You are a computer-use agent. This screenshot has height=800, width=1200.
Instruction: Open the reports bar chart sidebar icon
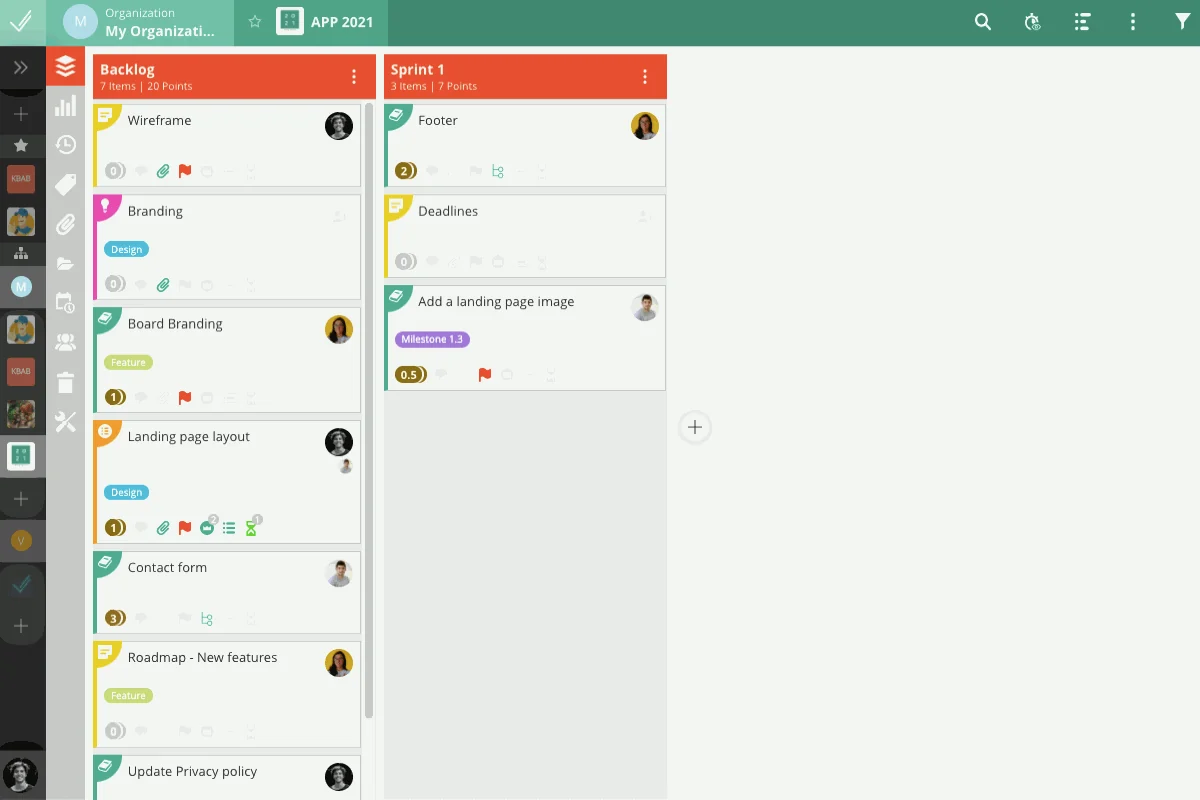pyautogui.click(x=65, y=106)
